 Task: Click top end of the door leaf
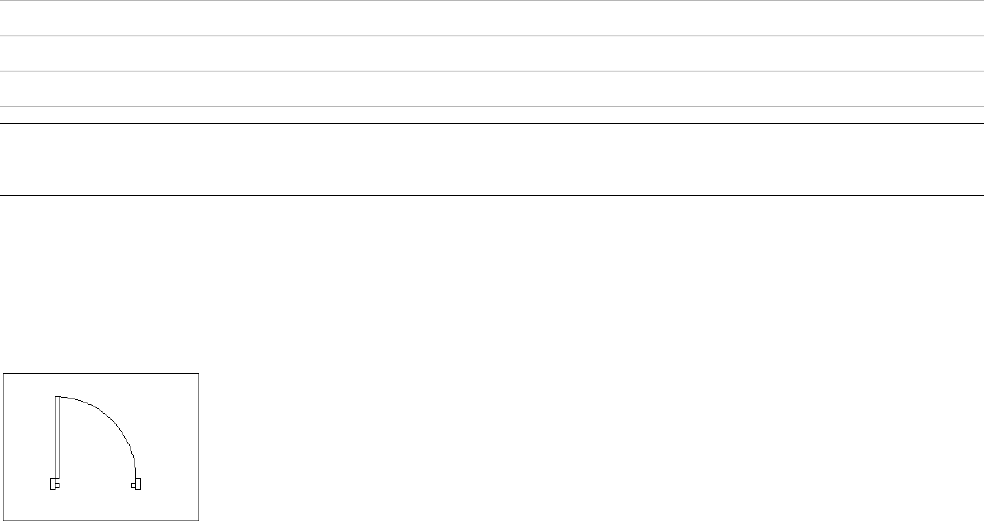click(58, 397)
